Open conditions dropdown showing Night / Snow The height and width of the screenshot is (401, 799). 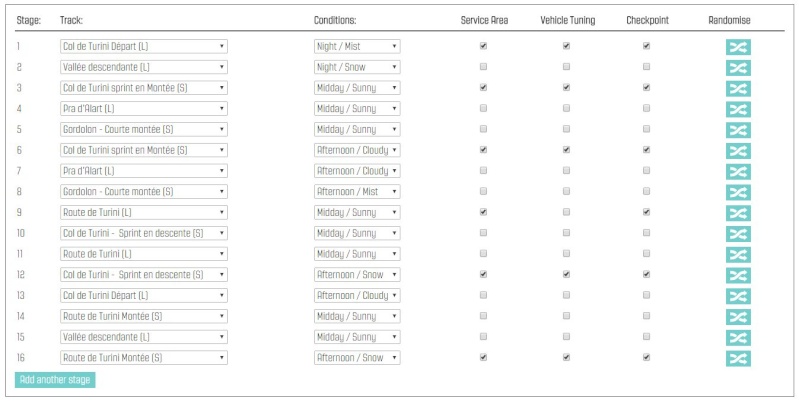(x=357, y=67)
